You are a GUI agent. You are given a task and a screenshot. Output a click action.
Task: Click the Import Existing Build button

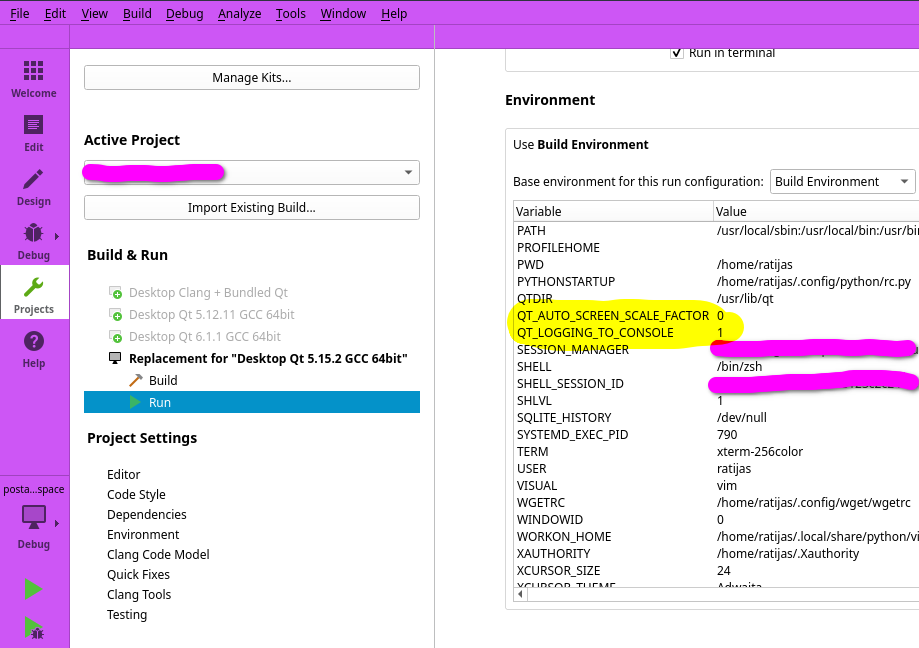(251, 208)
